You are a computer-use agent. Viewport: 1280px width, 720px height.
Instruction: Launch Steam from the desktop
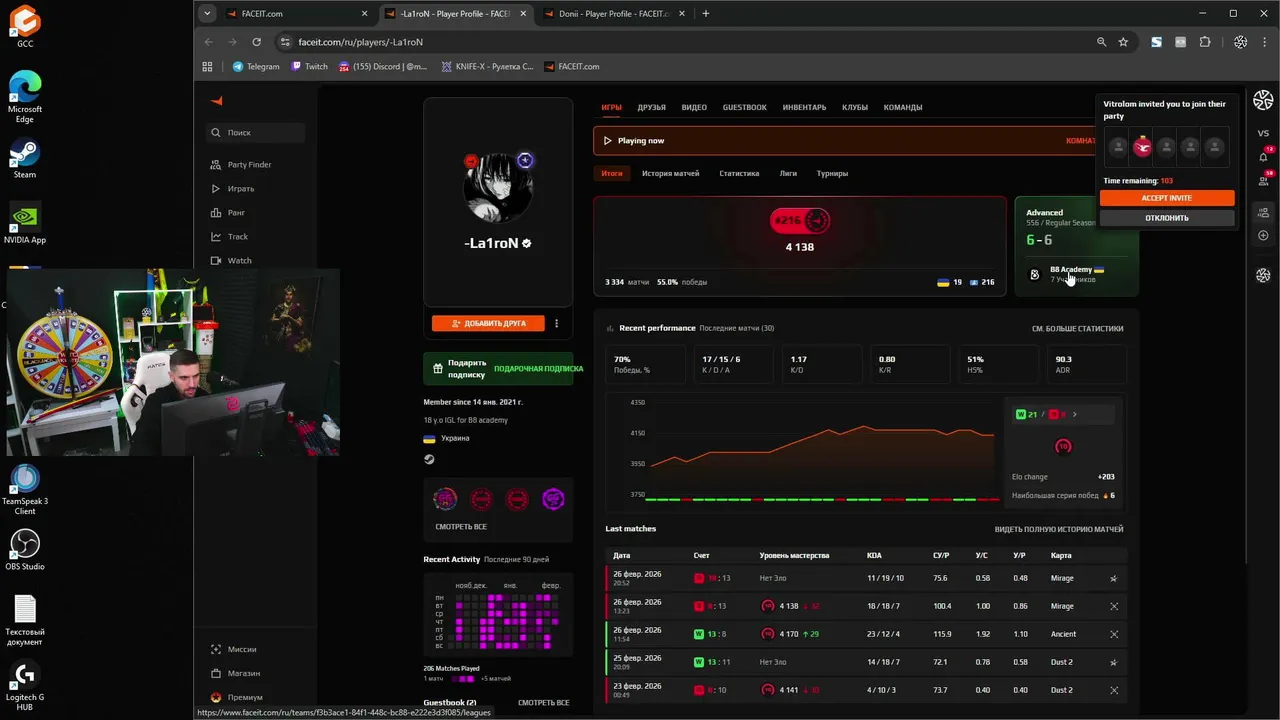[25, 159]
